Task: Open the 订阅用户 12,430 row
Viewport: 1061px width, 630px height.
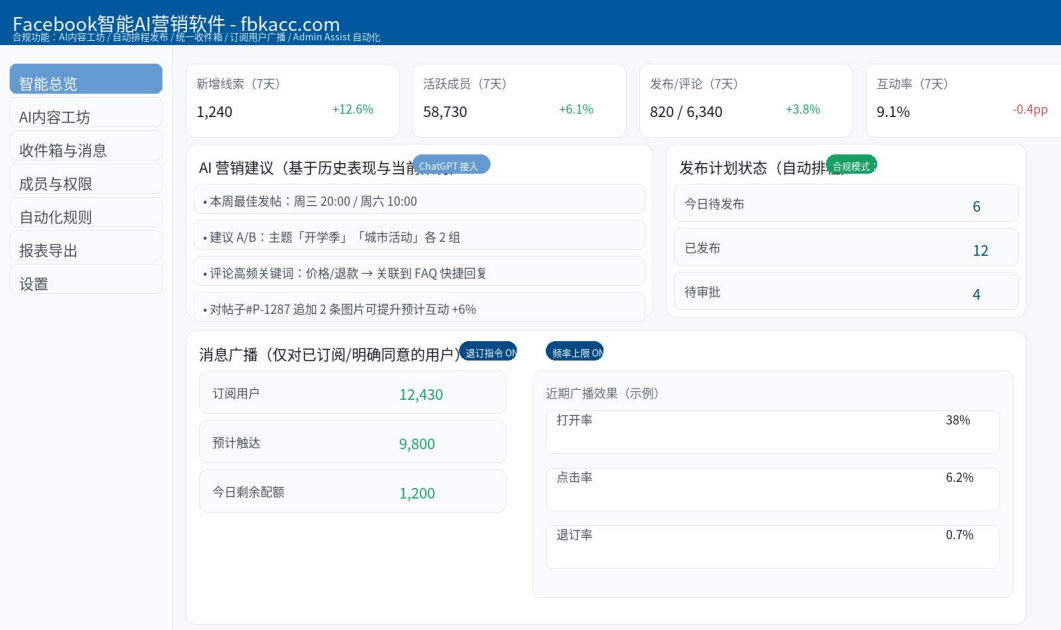Action: click(x=352, y=393)
